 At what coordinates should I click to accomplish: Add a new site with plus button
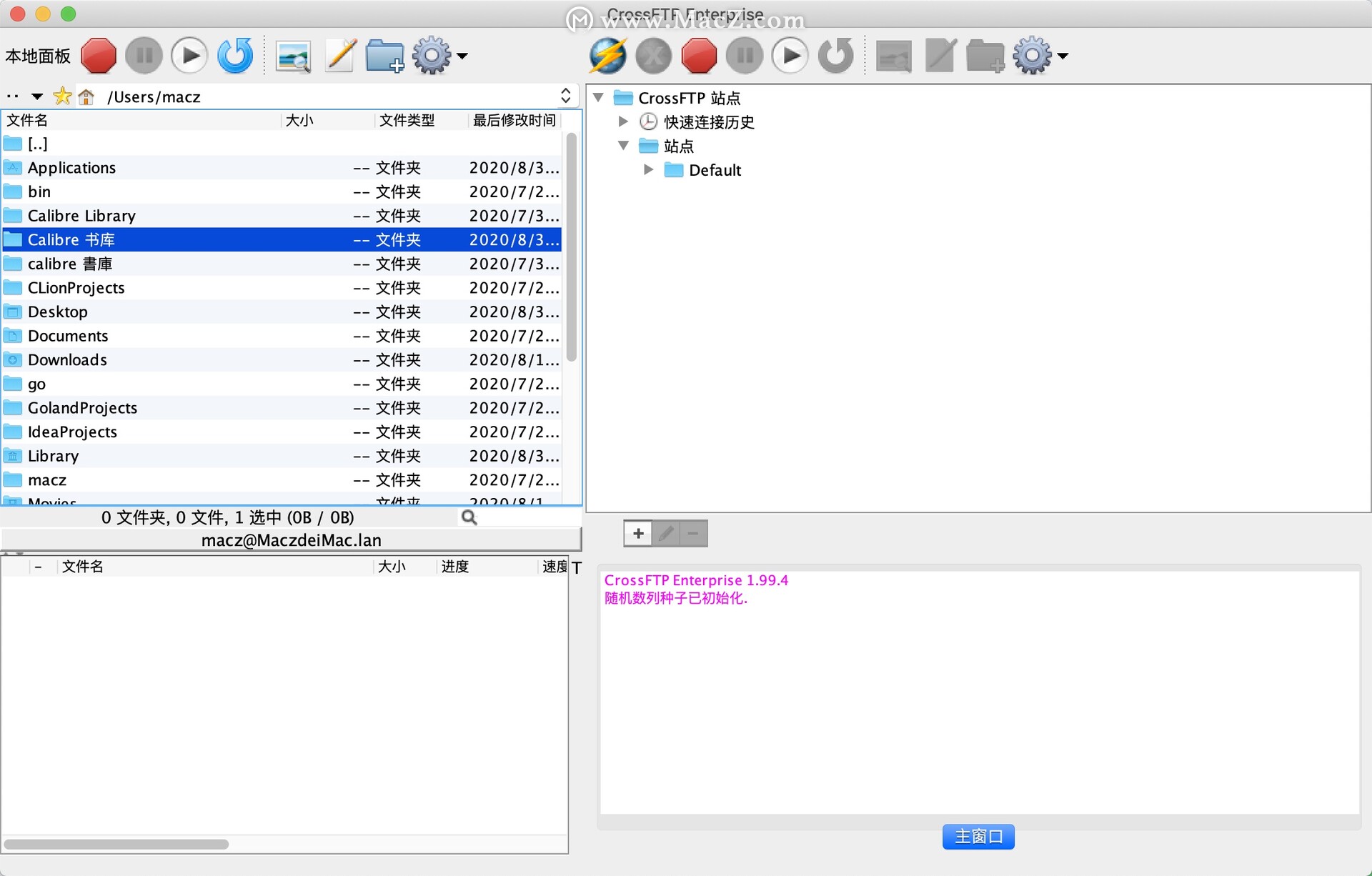tap(638, 533)
